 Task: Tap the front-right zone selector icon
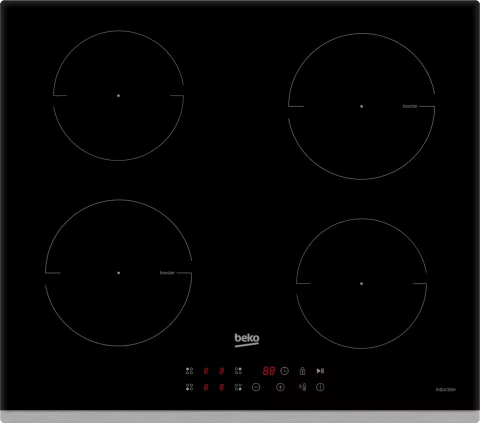pyautogui.click(x=238, y=387)
